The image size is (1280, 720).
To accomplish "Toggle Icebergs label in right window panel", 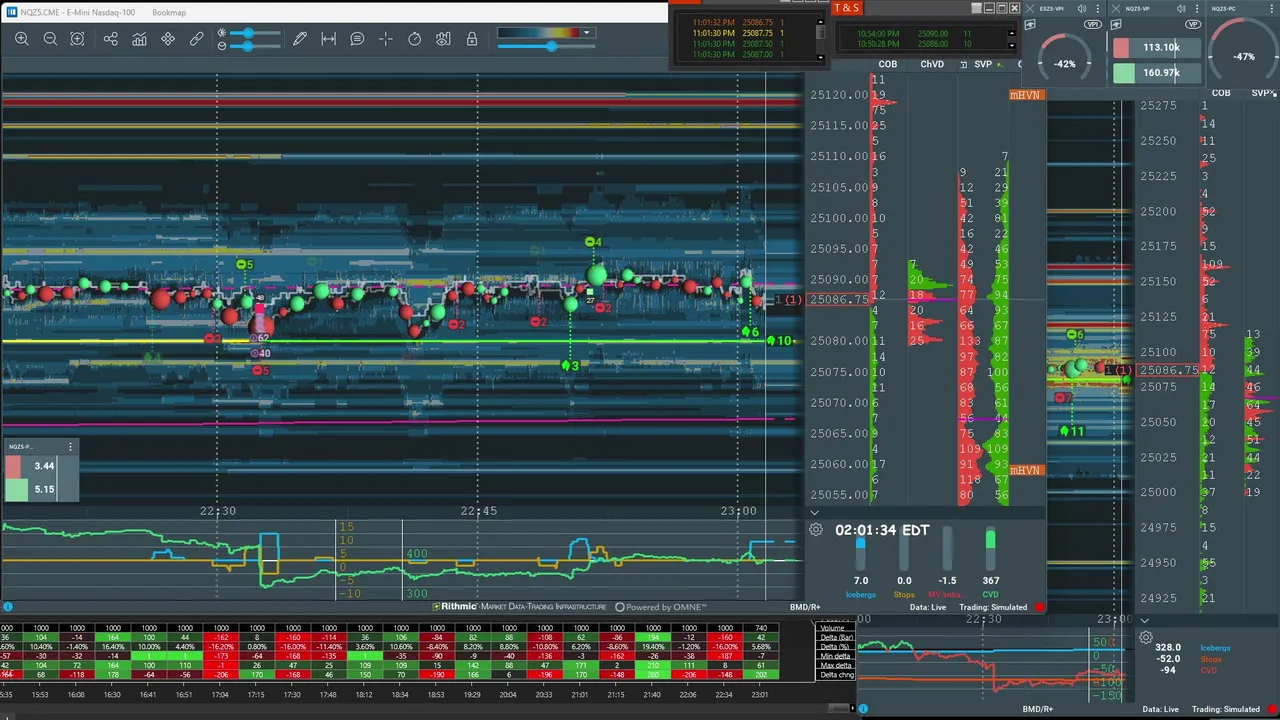I will tap(1215, 648).
